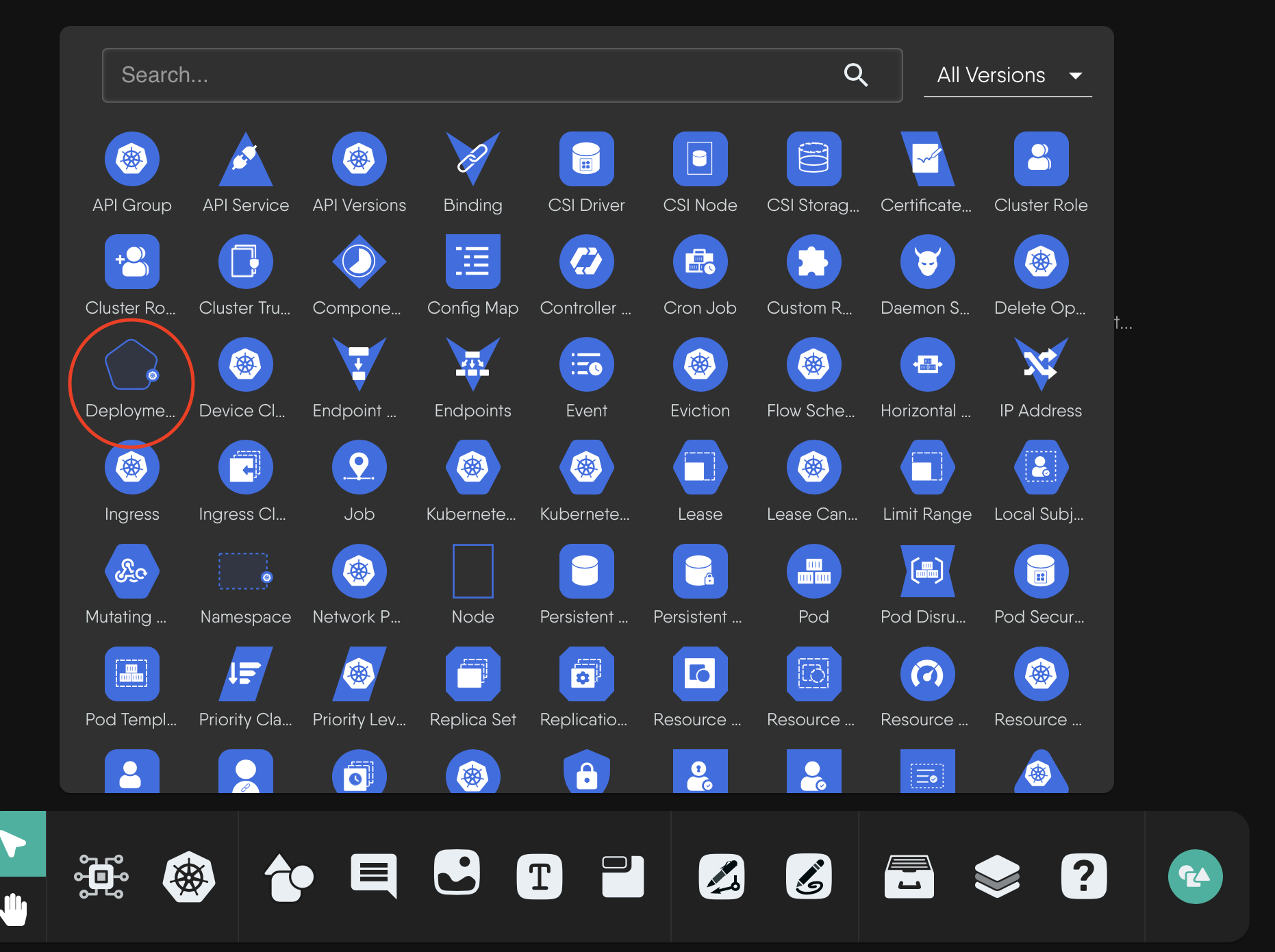The width and height of the screenshot is (1275, 952).
Task: Open the help button with question mark
Action: click(x=1083, y=877)
